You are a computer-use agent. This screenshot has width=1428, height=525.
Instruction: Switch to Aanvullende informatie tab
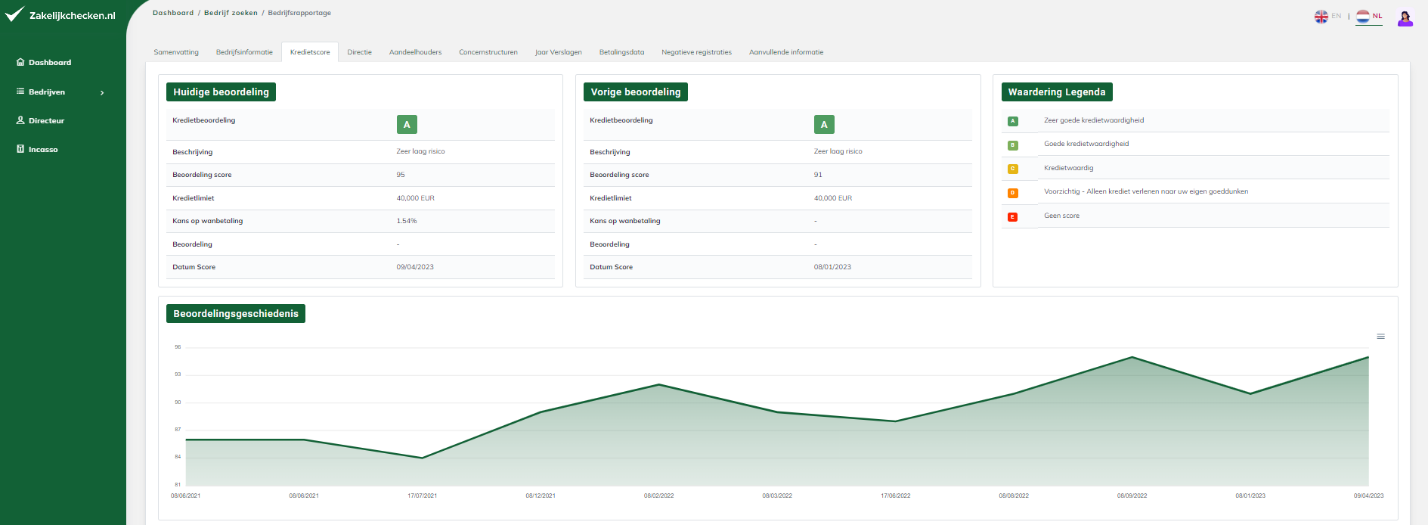click(786, 51)
